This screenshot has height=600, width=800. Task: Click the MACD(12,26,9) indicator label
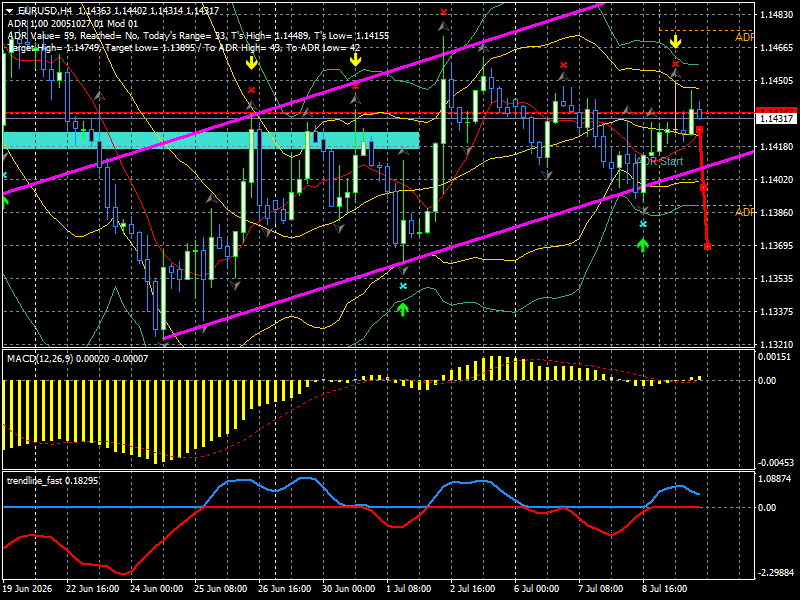(x=78, y=359)
